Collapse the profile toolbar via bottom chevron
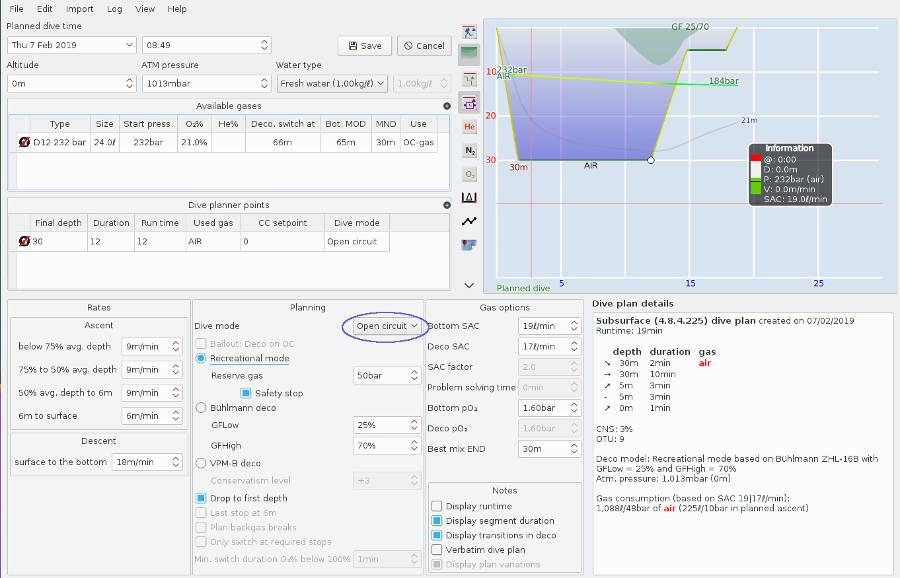The image size is (900, 578). coord(468,284)
